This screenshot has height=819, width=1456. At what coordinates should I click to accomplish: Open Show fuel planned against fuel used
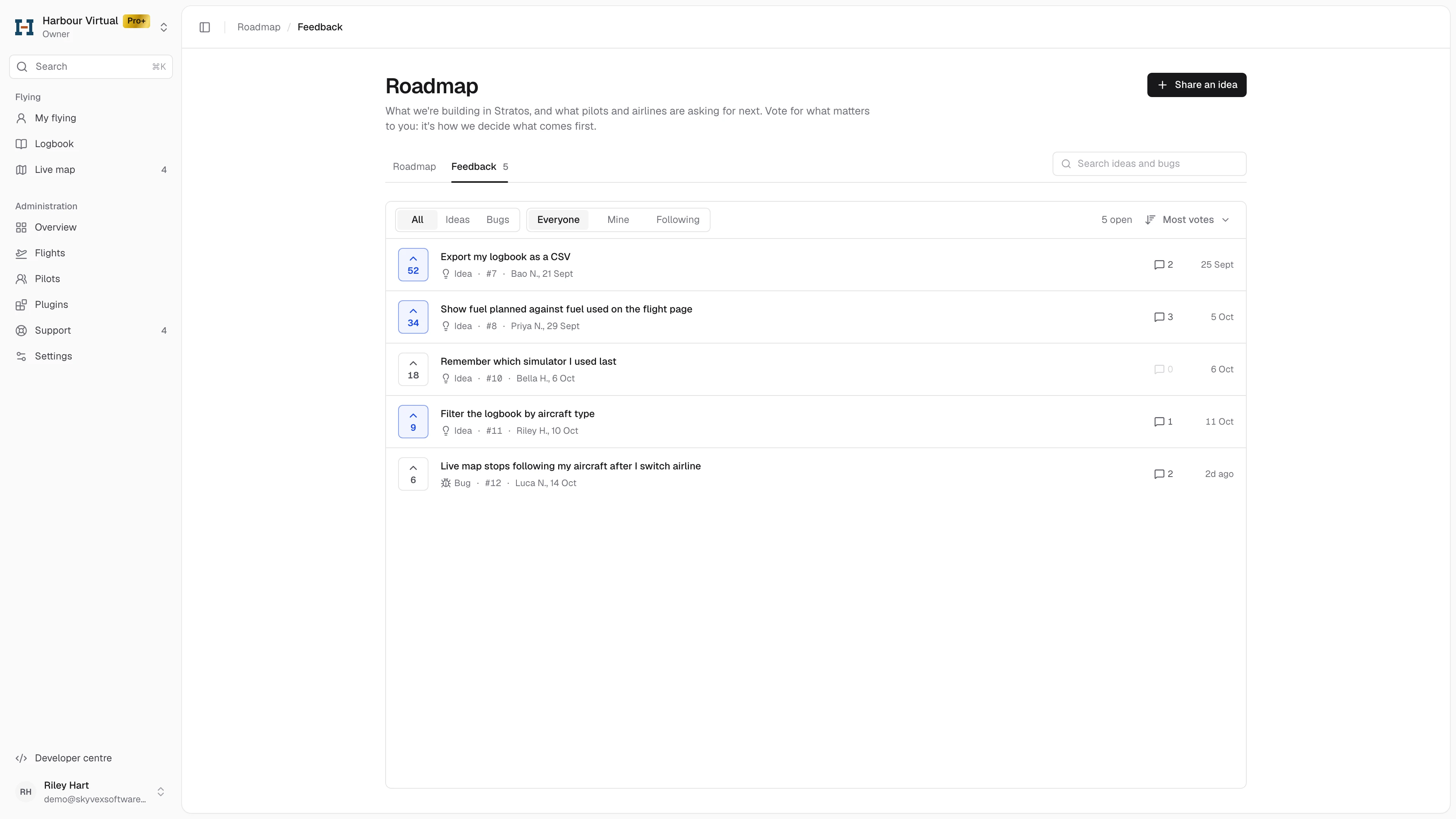coord(566,309)
